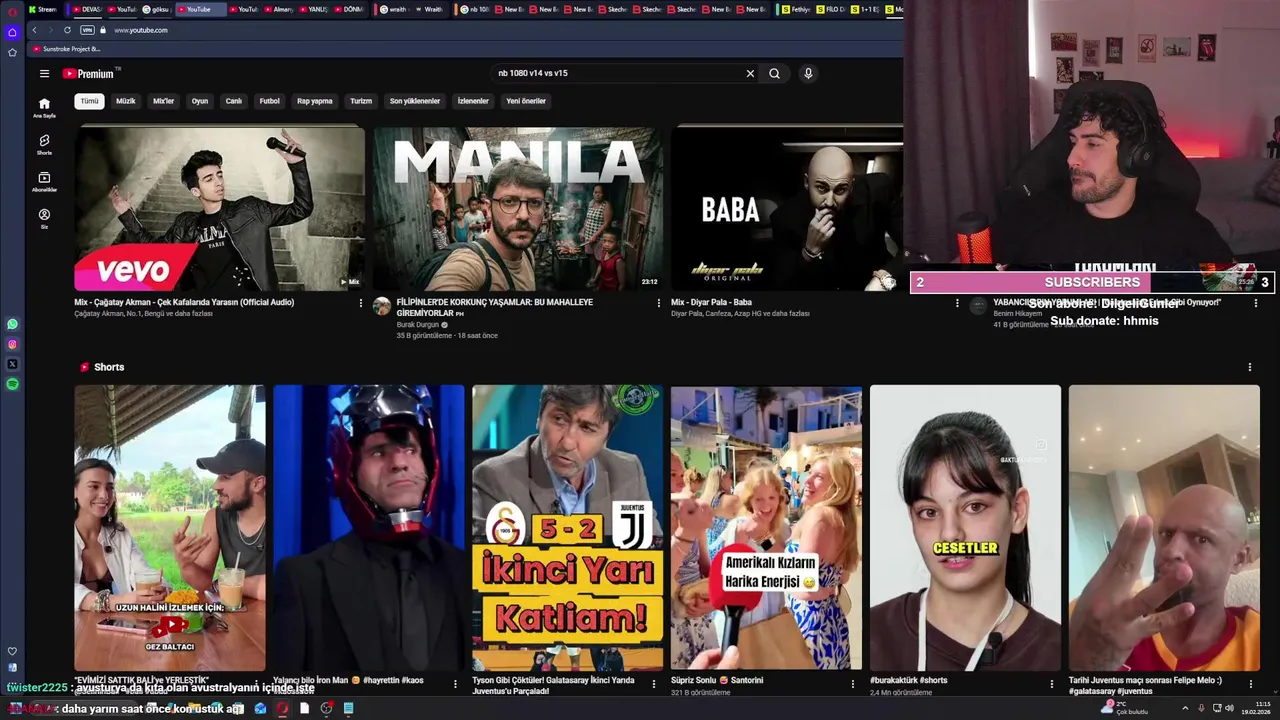Open options for #burakaktürk short
The width and height of the screenshot is (1280, 720).
pos(1052,684)
